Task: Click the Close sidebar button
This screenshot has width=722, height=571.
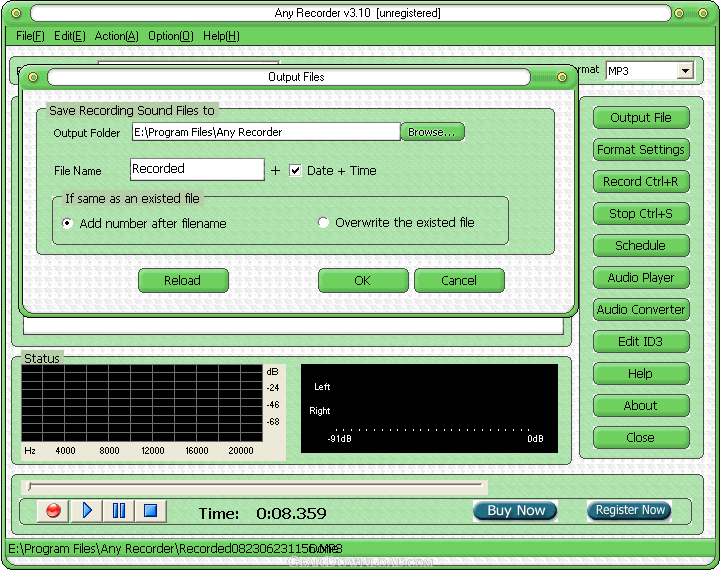Action: [641, 438]
